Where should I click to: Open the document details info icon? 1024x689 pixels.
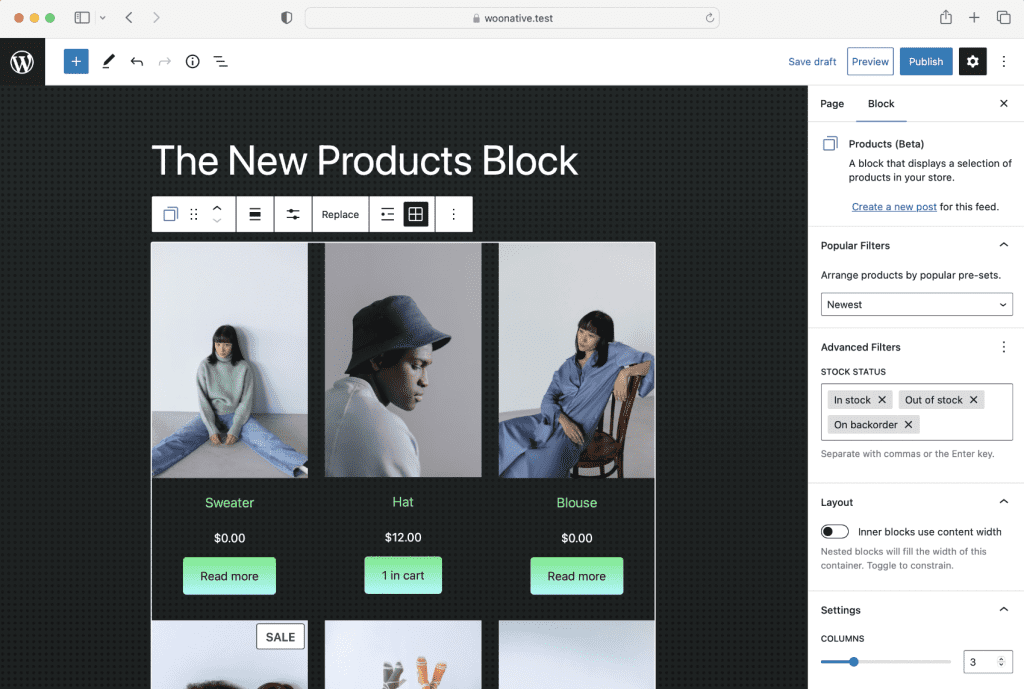[x=193, y=62]
